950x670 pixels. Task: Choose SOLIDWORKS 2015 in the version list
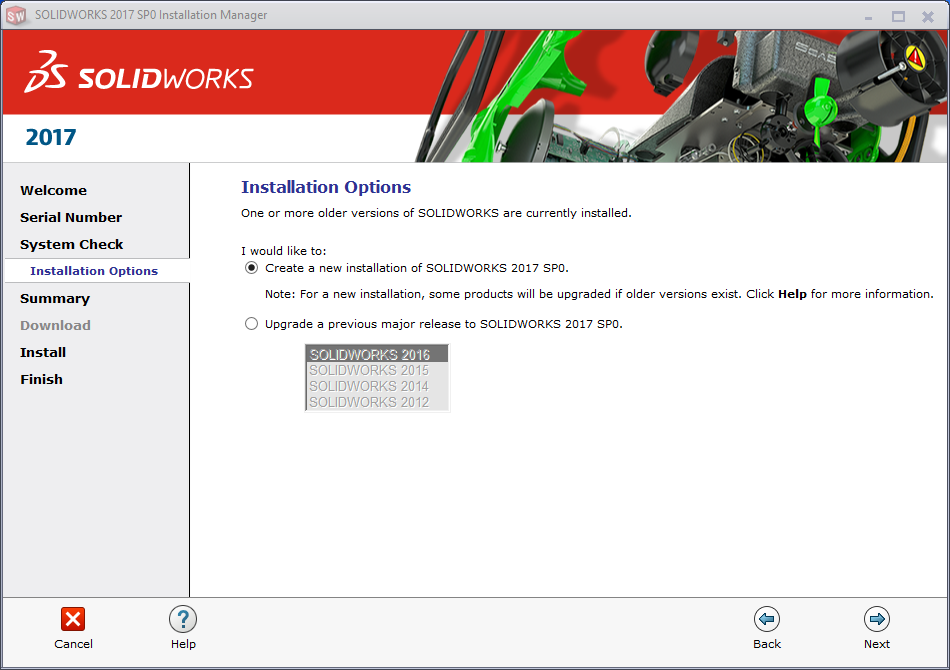click(x=377, y=370)
